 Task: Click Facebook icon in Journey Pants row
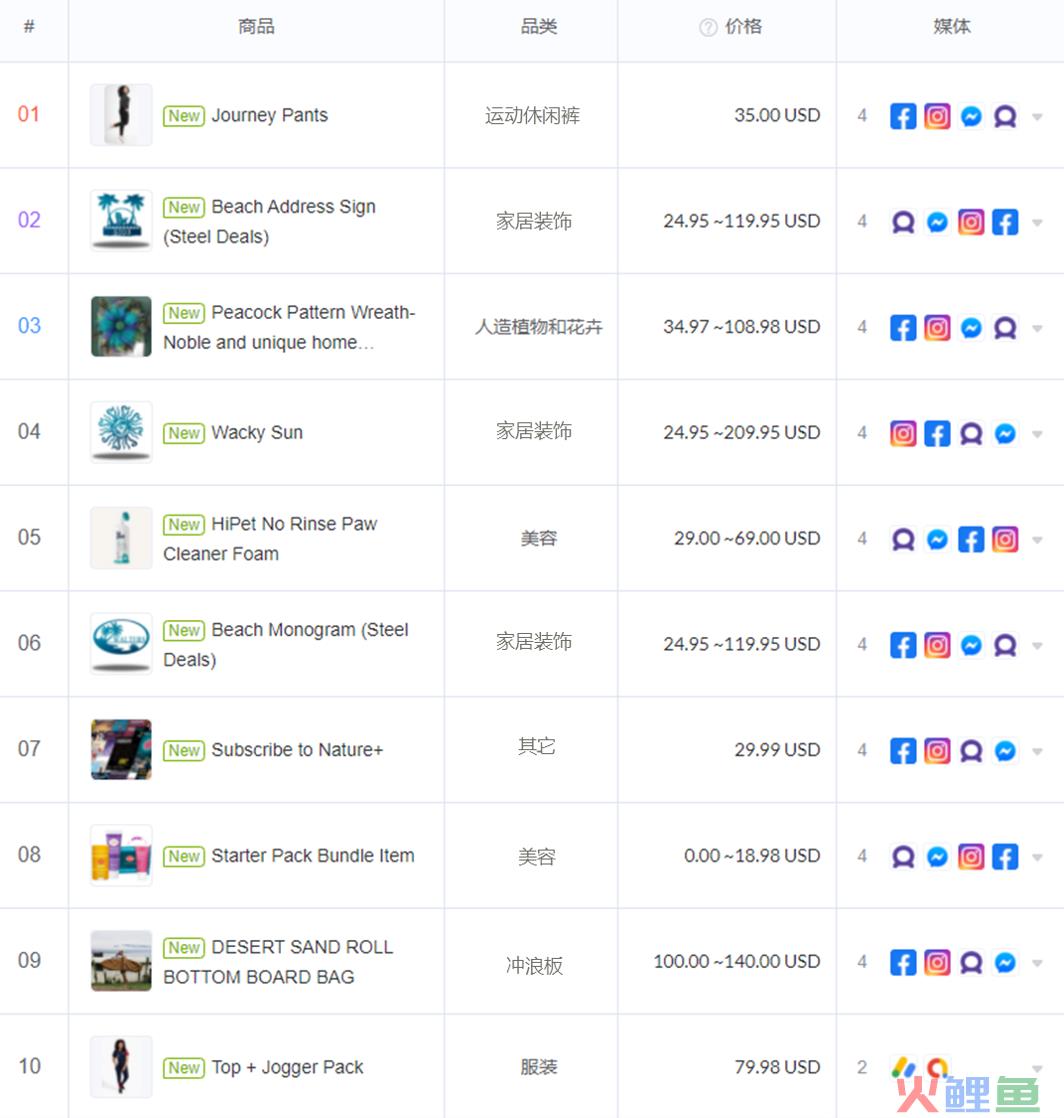903,116
